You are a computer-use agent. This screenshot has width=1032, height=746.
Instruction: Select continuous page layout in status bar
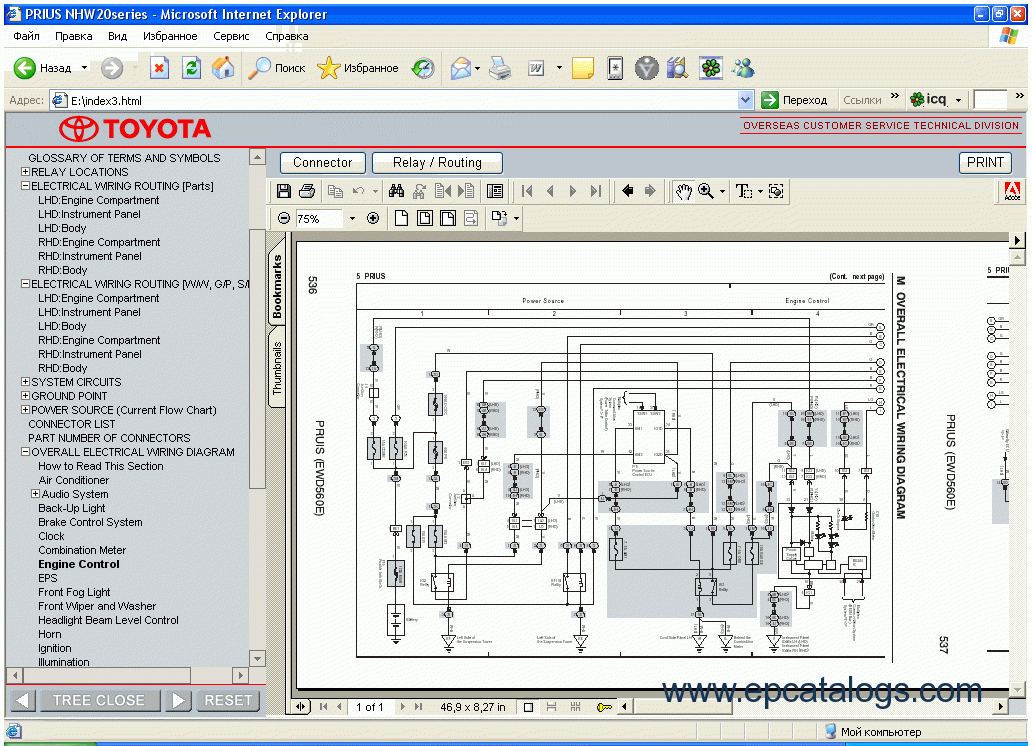coord(552,707)
